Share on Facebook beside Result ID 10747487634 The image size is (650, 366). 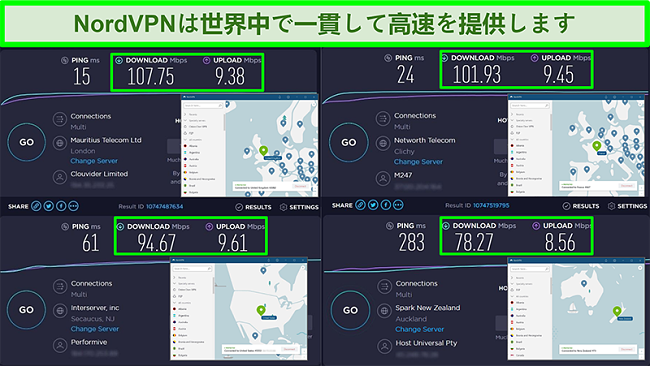[x=61, y=206]
